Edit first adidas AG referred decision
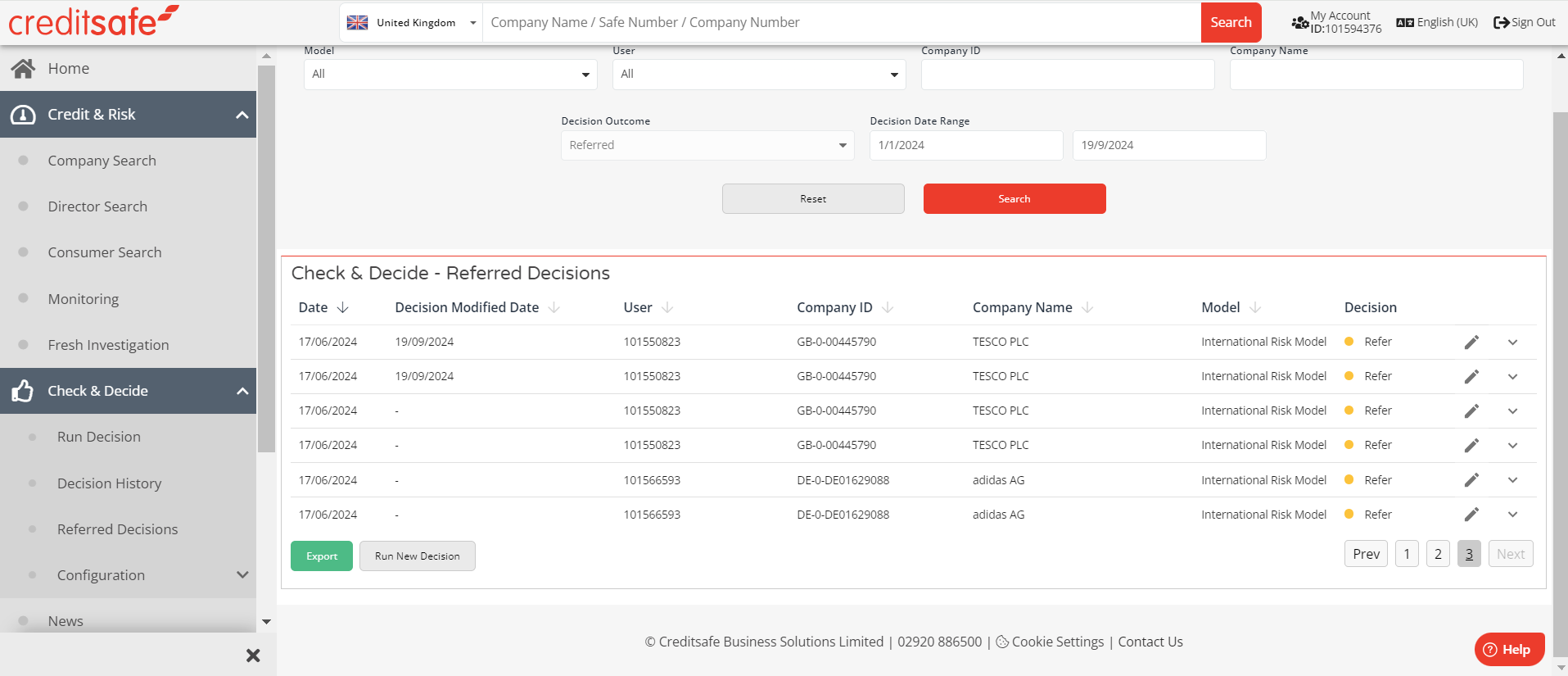This screenshot has width=1568, height=676. (x=1471, y=480)
